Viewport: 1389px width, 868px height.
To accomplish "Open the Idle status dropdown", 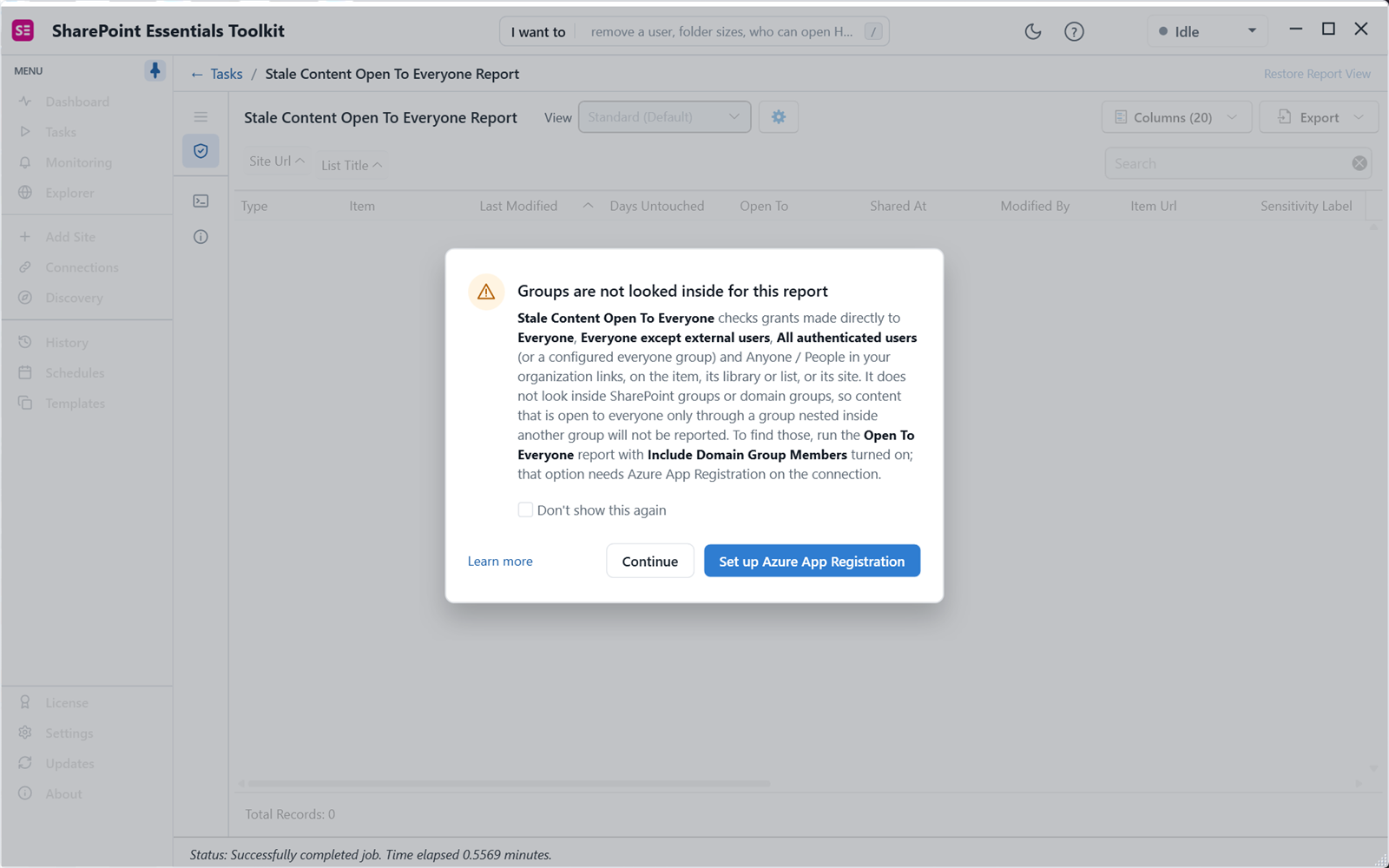I will [1208, 31].
